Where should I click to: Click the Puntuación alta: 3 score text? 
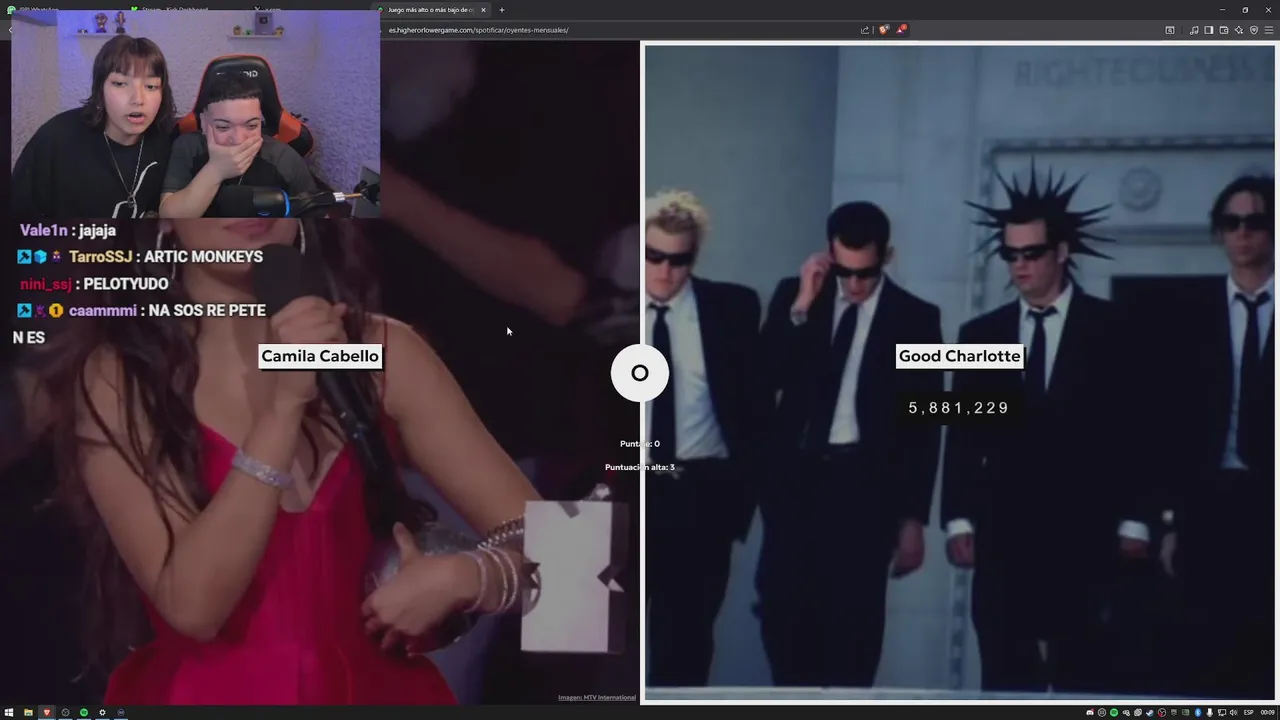coord(640,467)
